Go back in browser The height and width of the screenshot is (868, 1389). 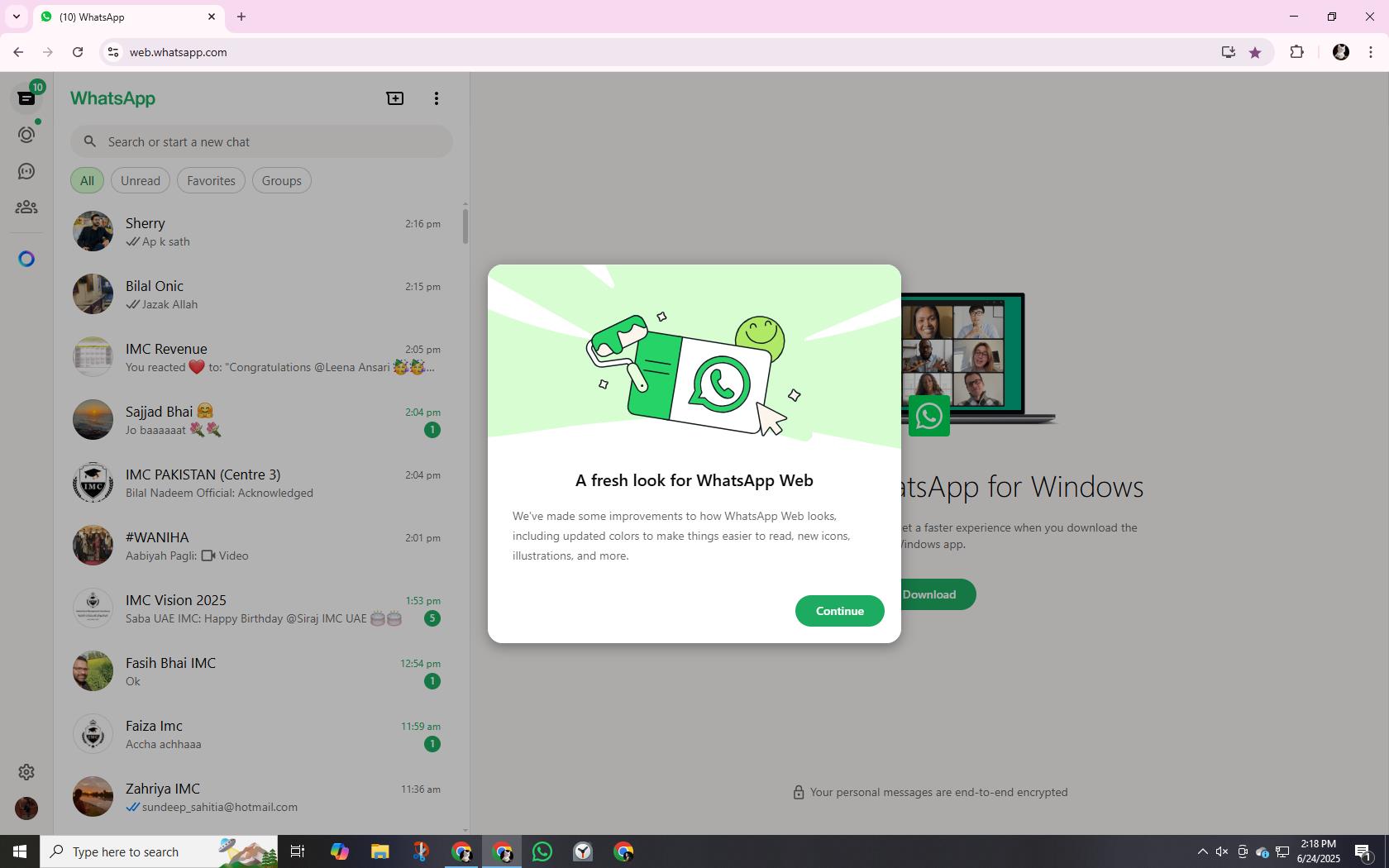point(18,52)
